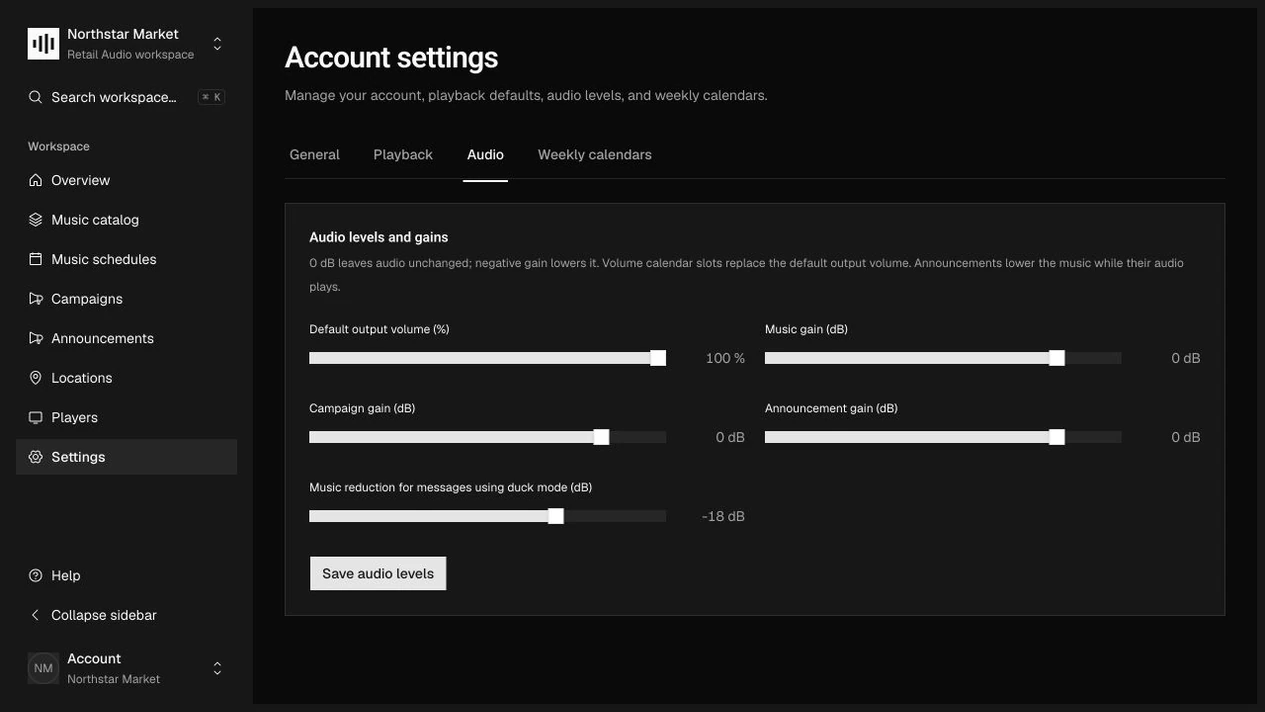The image size is (1265, 712).
Task: Switch to the General tab
Action: [x=314, y=155]
